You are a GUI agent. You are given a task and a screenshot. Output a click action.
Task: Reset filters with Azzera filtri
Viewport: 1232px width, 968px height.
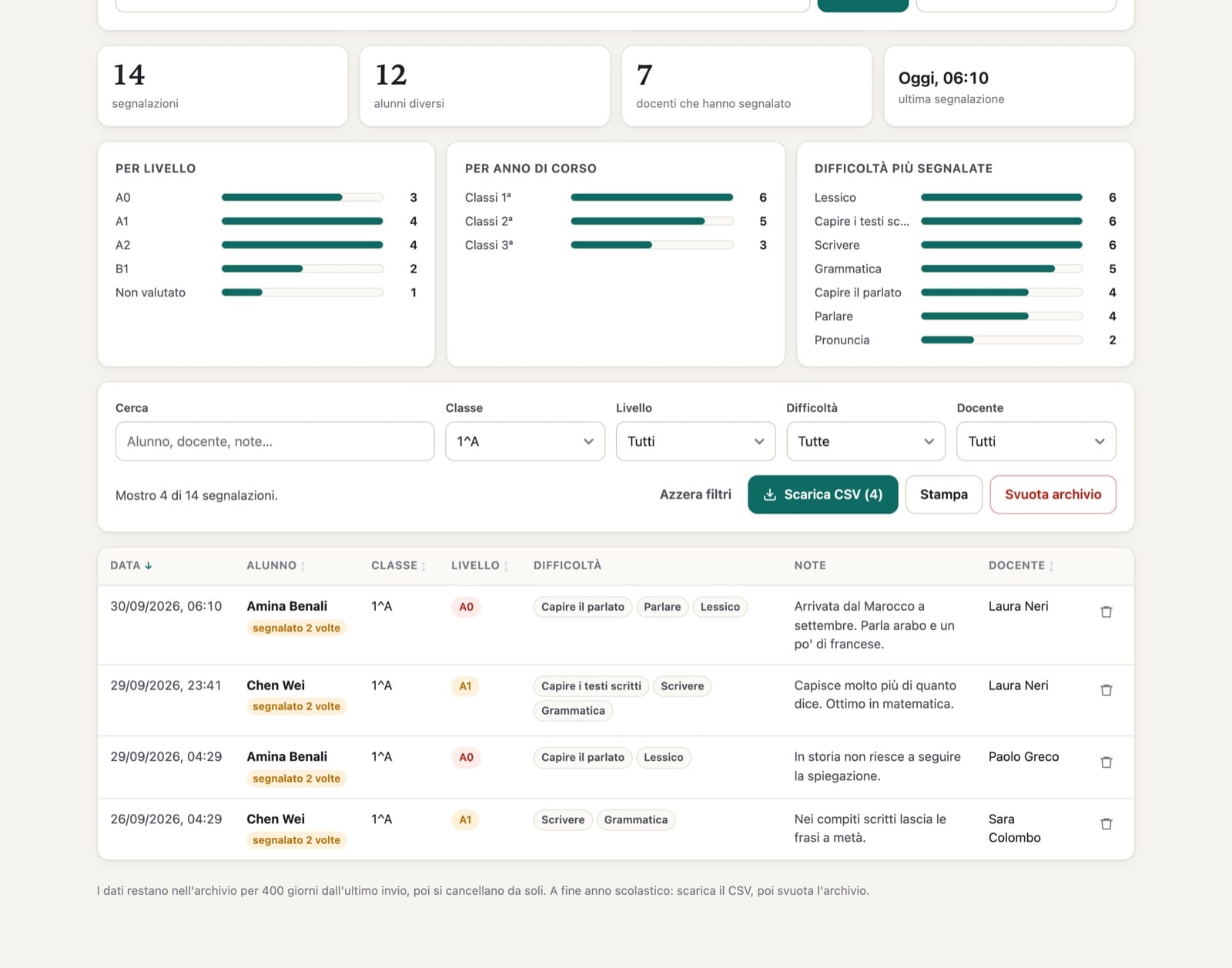[695, 494]
